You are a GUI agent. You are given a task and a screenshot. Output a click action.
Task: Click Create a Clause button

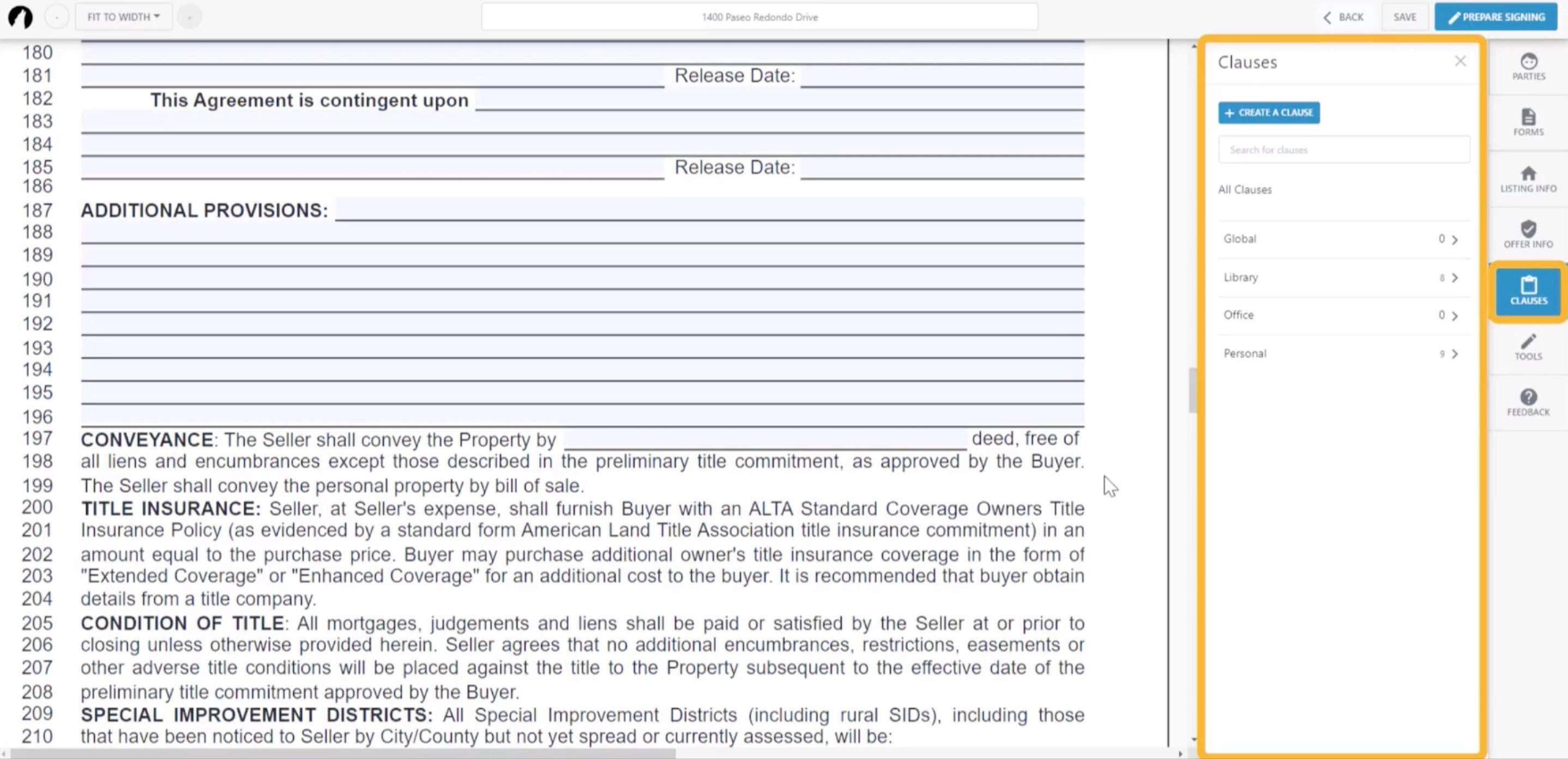pyautogui.click(x=1269, y=113)
